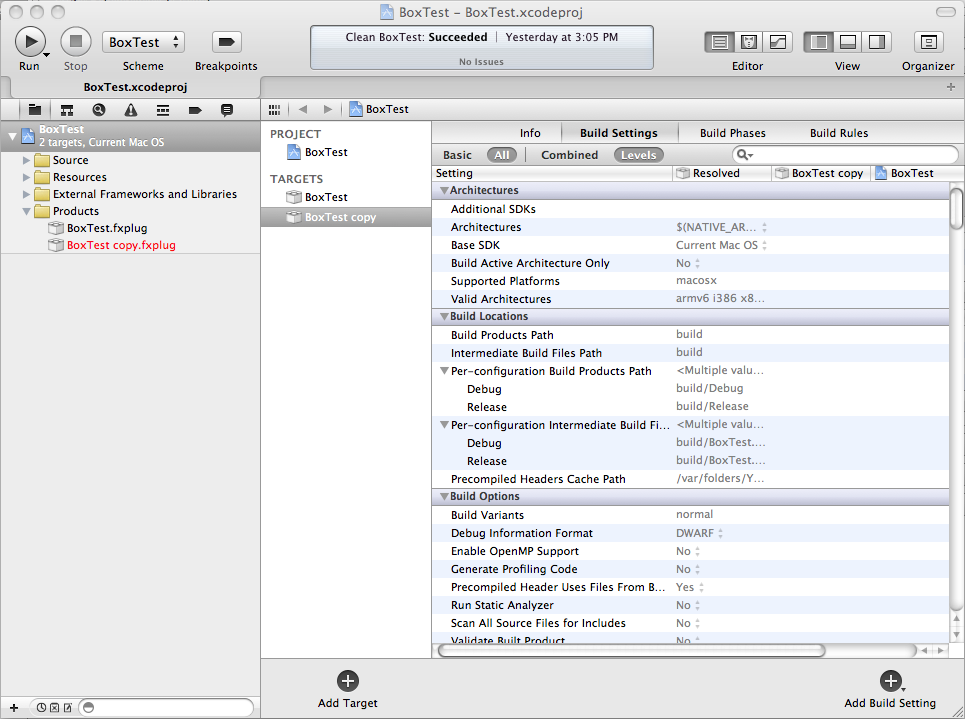The height and width of the screenshot is (719, 965).
Task: Open the Organizer window
Action: pyautogui.click(x=928, y=42)
